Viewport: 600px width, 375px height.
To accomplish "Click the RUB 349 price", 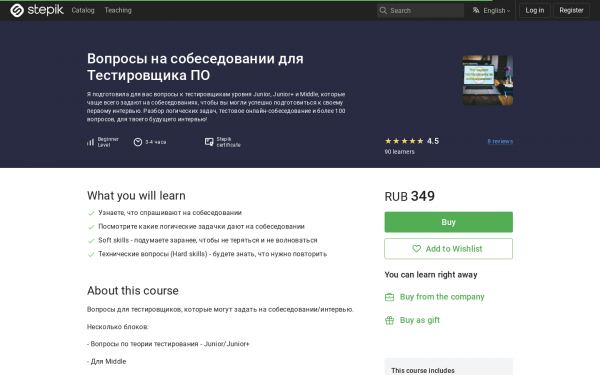I will pos(409,196).
